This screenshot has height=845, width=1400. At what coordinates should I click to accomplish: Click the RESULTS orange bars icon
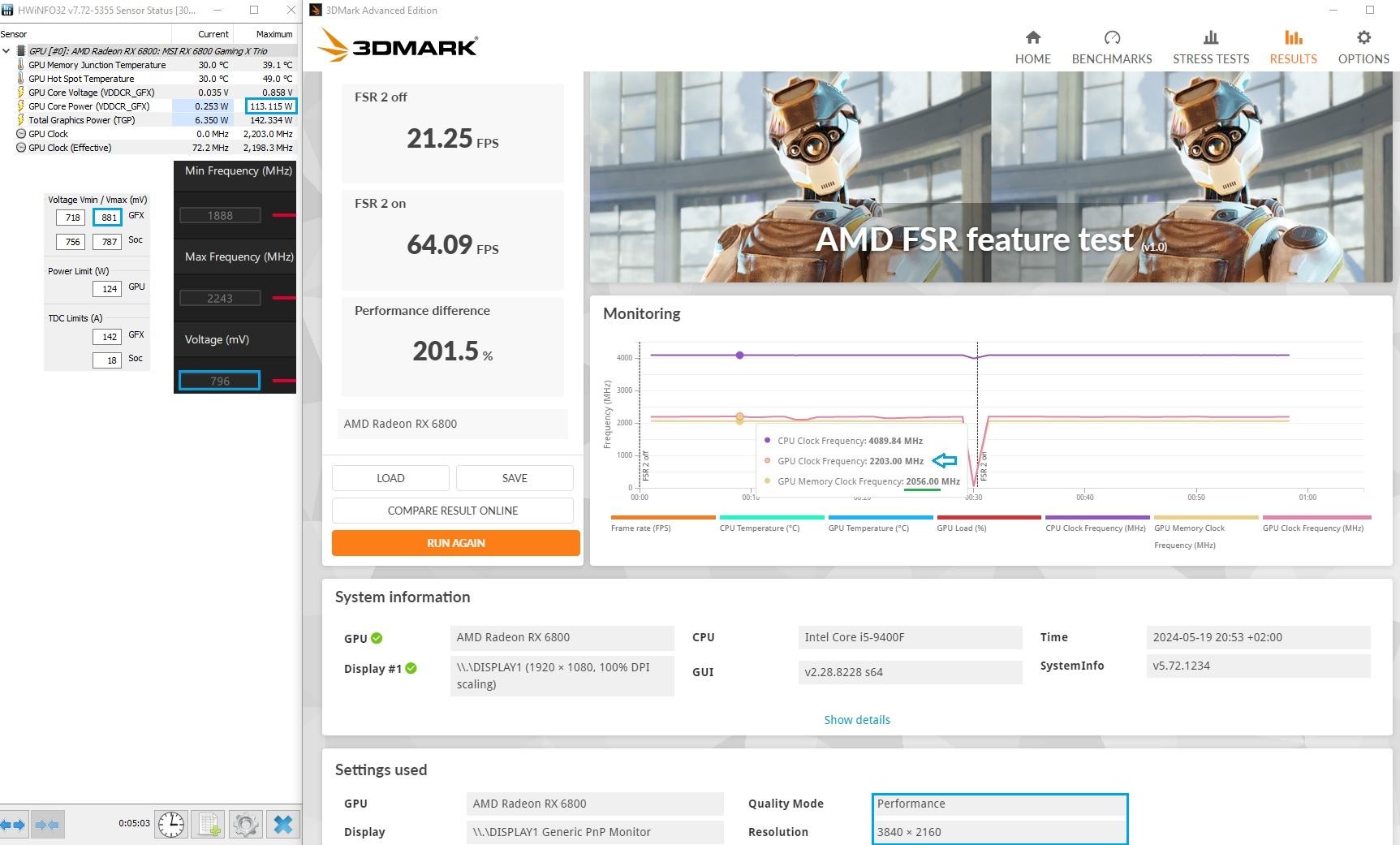pyautogui.click(x=1294, y=37)
